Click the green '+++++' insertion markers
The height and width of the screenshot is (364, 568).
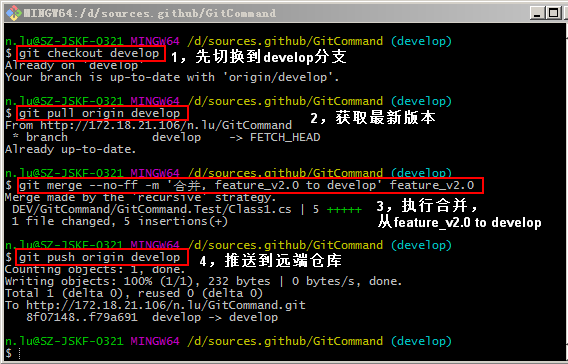tap(344, 210)
